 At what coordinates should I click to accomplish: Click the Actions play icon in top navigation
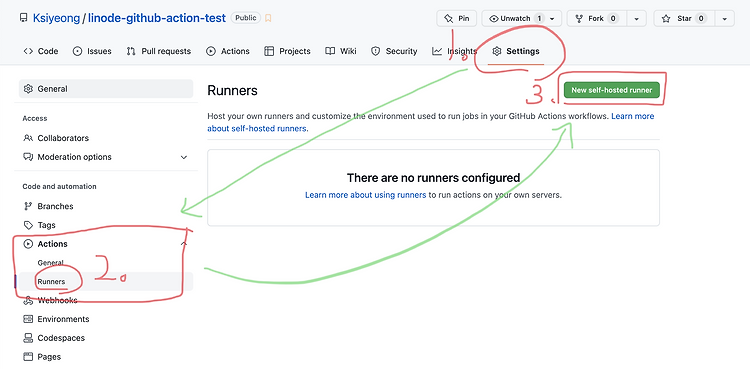(x=211, y=51)
